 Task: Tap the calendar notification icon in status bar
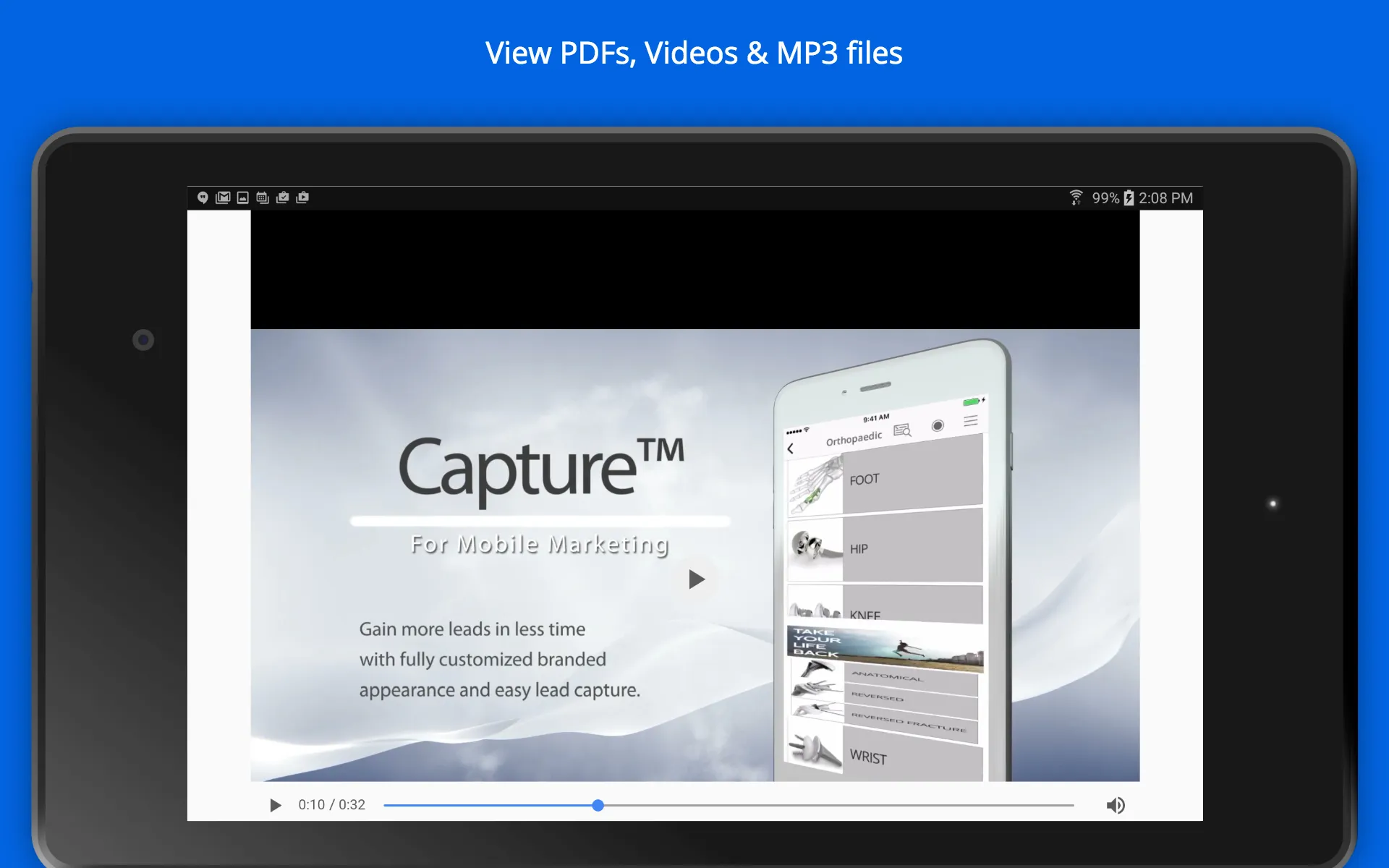click(x=263, y=197)
